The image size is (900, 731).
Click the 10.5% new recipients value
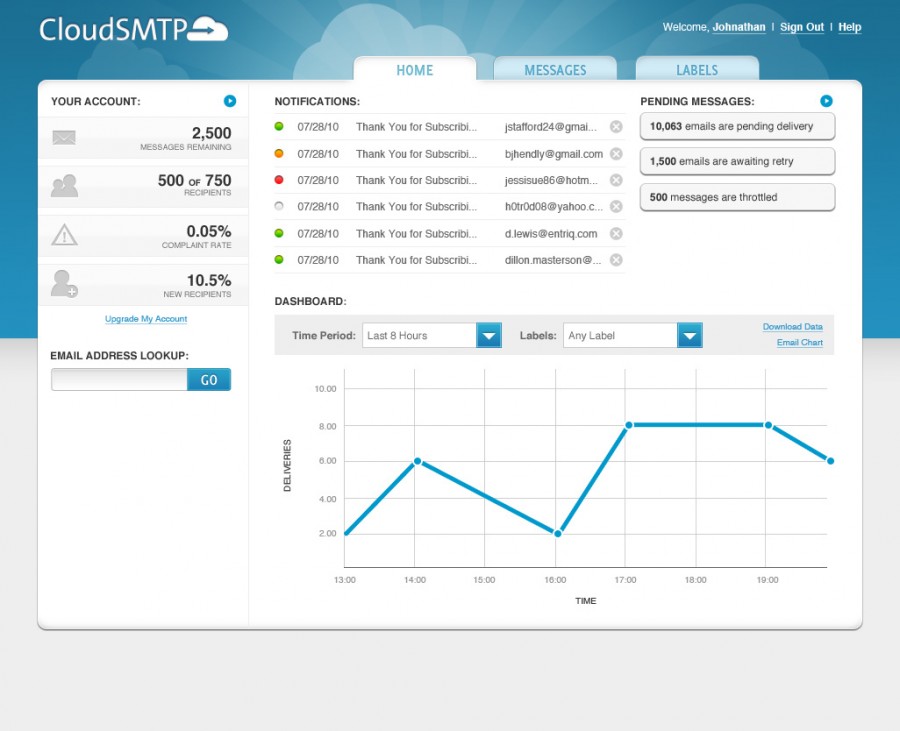pyautogui.click(x=209, y=281)
